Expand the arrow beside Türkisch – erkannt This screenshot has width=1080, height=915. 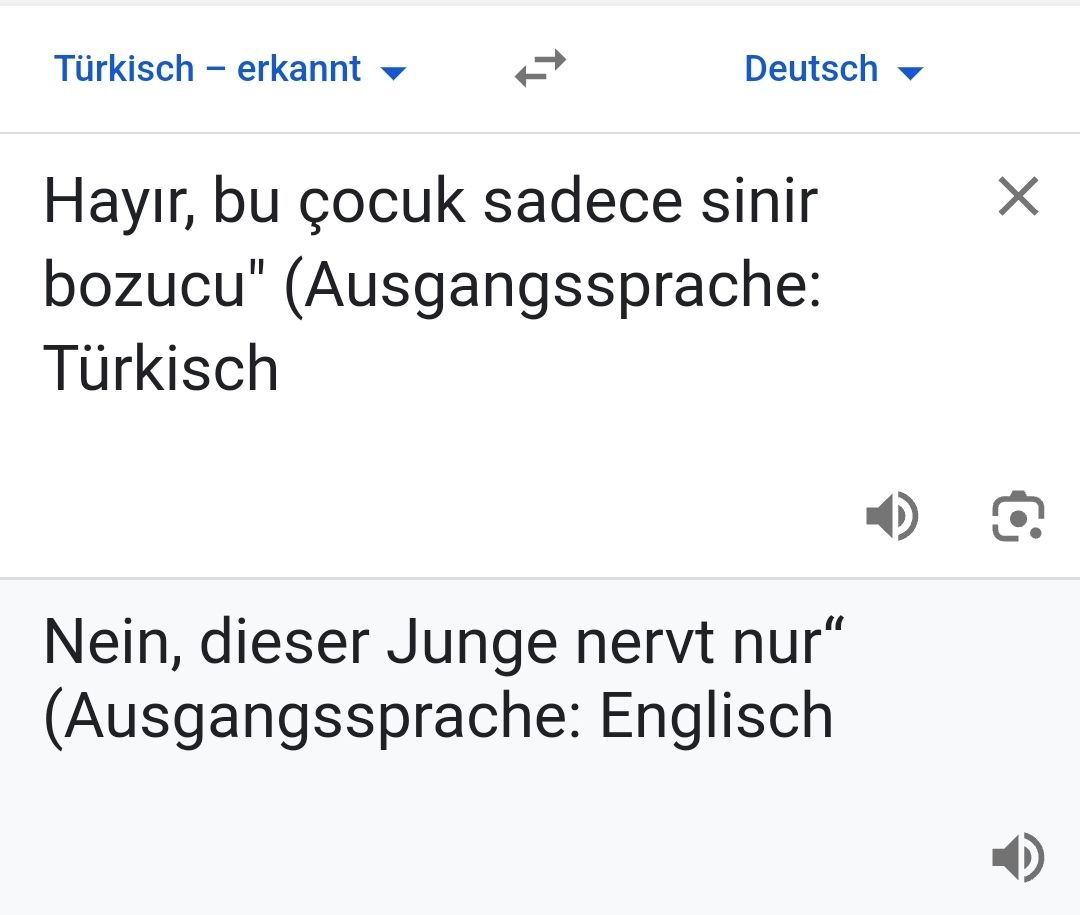[x=394, y=72]
